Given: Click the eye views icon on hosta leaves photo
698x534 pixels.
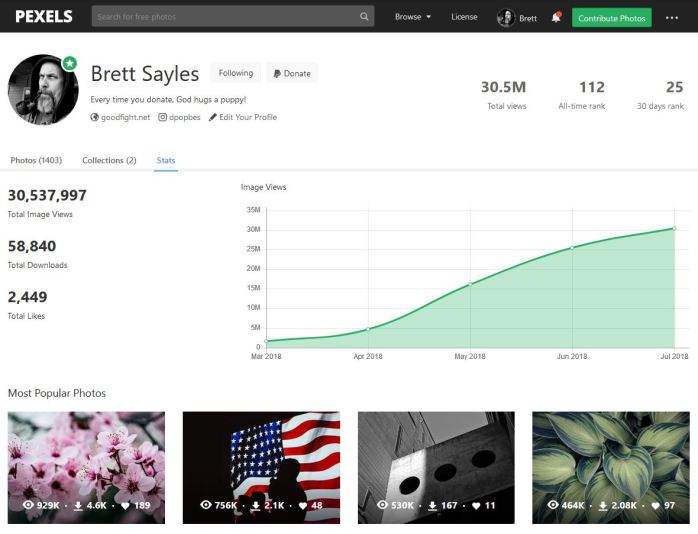Looking at the screenshot, I should (x=555, y=506).
